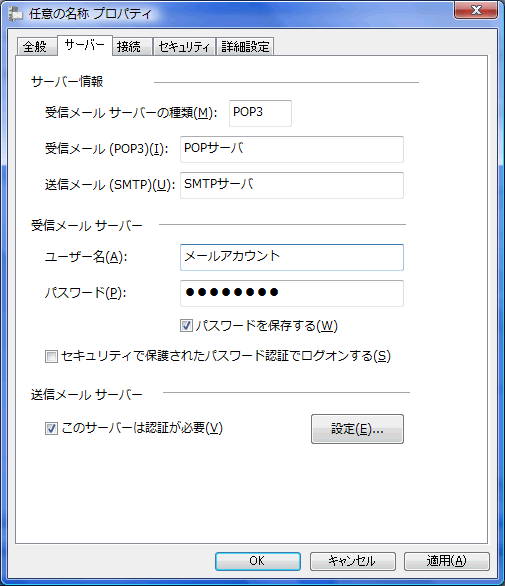Focus the ユーザー名 input field
The image size is (505, 586).
pyautogui.click(x=292, y=257)
